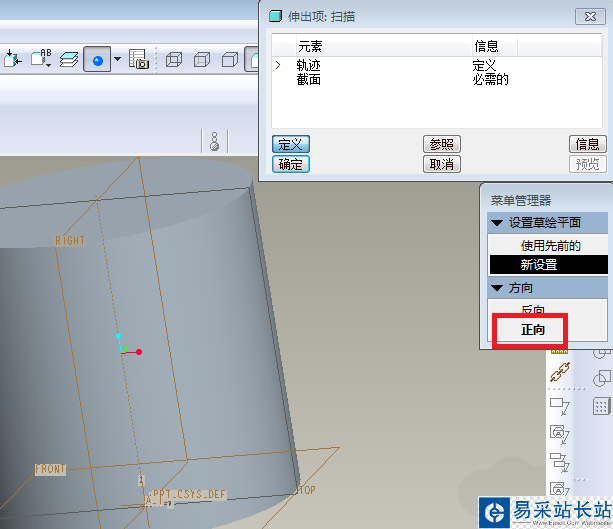Choose 使用先前的 menu option
The width and height of the screenshot is (613, 529).
point(549,246)
